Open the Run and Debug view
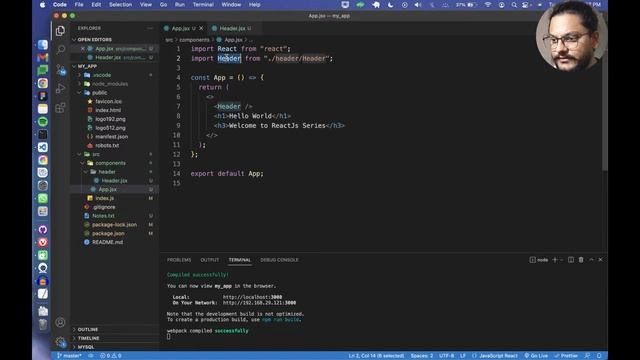 [60, 88]
